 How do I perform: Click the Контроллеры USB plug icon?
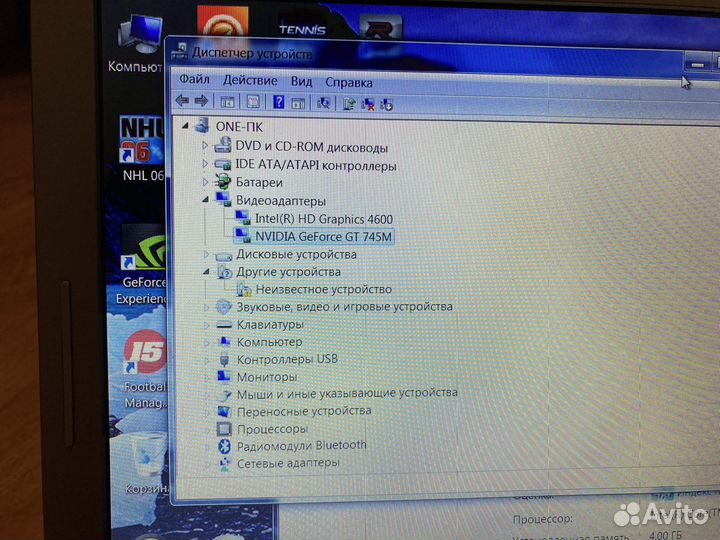click(224, 359)
